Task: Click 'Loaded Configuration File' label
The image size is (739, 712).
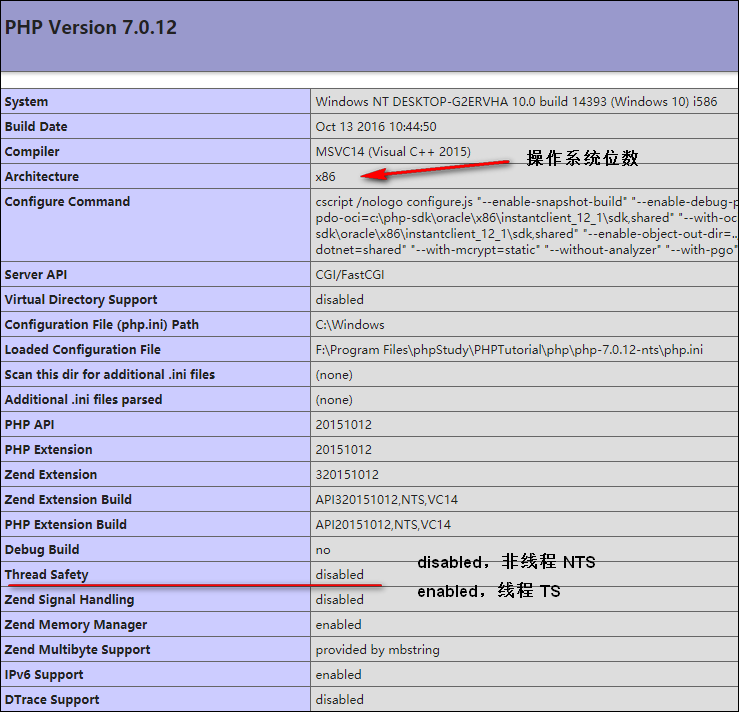Action: [x=82, y=350]
